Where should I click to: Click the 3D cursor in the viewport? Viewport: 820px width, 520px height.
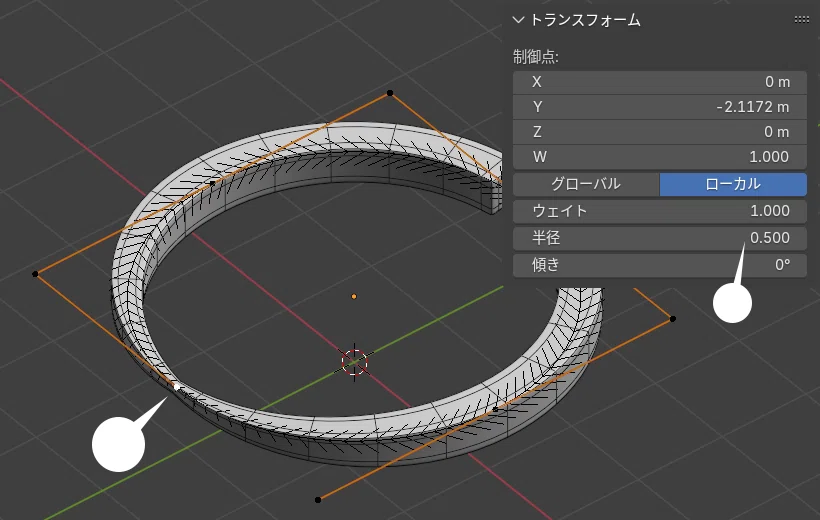tap(355, 361)
